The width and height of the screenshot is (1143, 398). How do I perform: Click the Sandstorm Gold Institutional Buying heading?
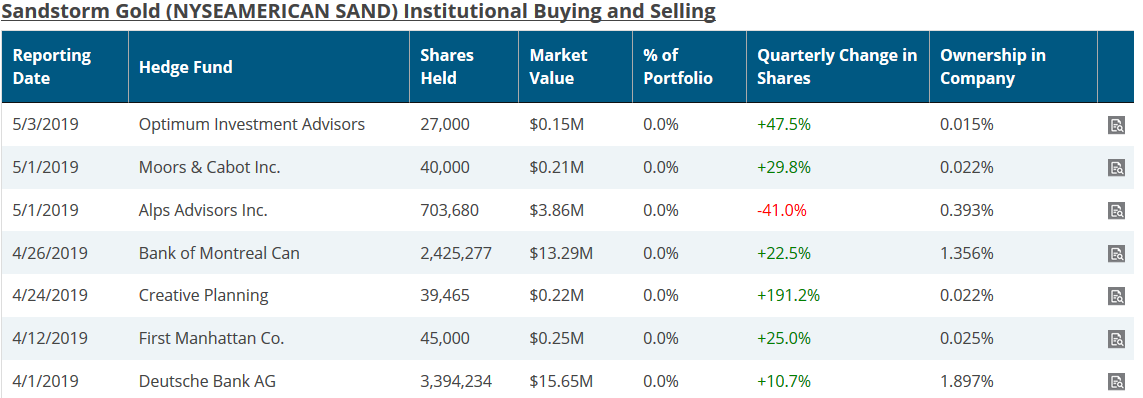(358, 12)
